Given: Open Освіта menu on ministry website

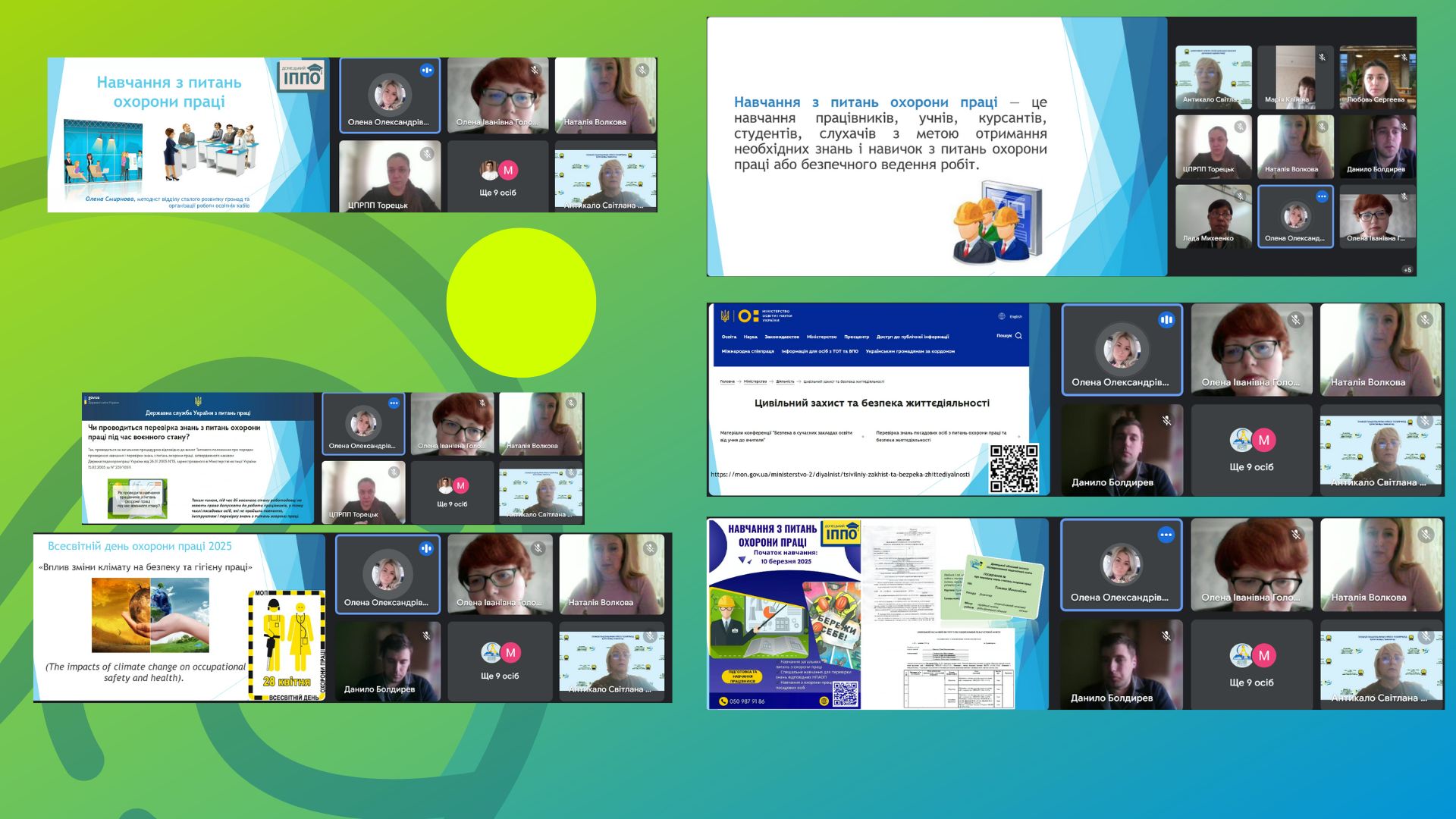Looking at the screenshot, I should (x=729, y=337).
